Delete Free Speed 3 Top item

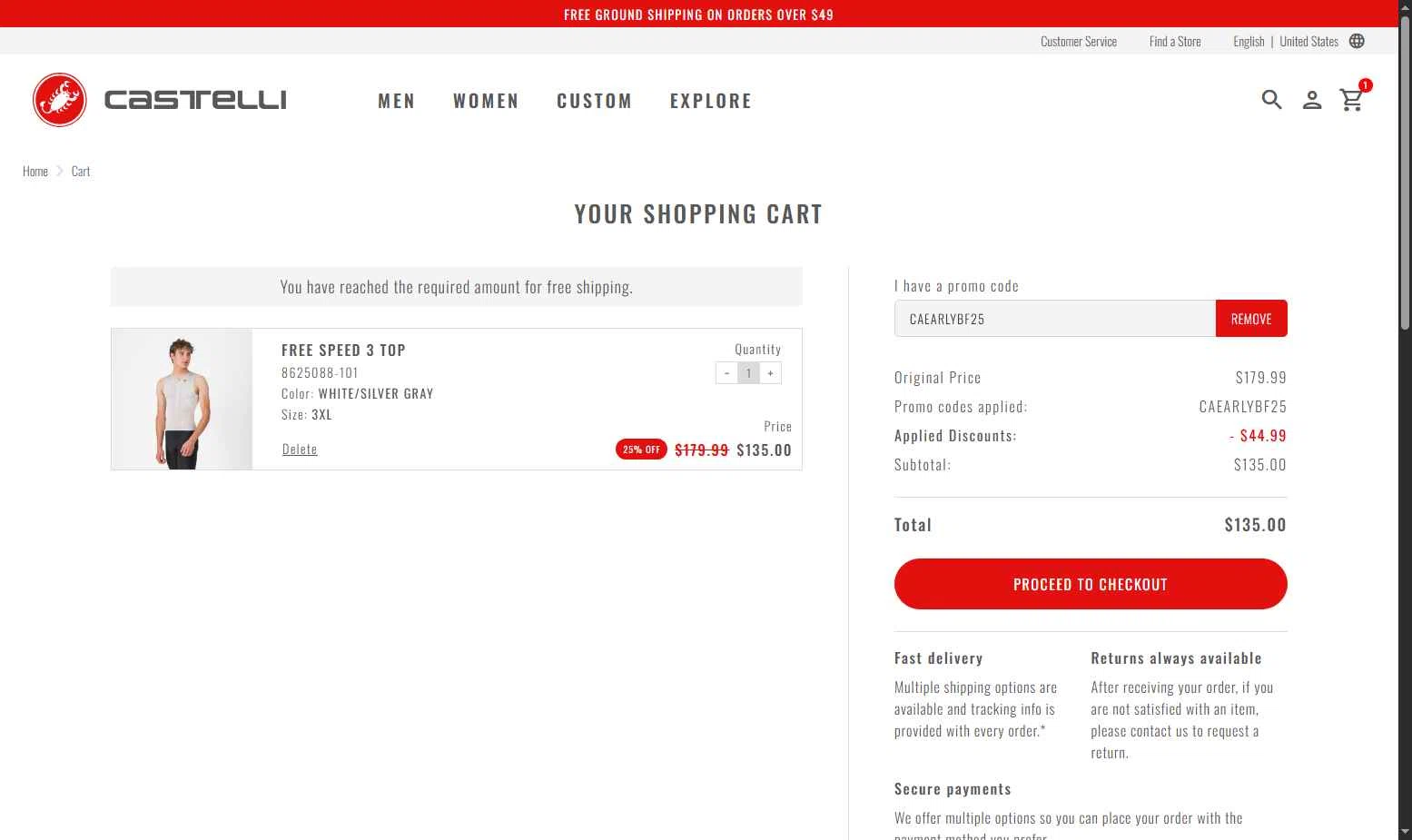coord(300,449)
